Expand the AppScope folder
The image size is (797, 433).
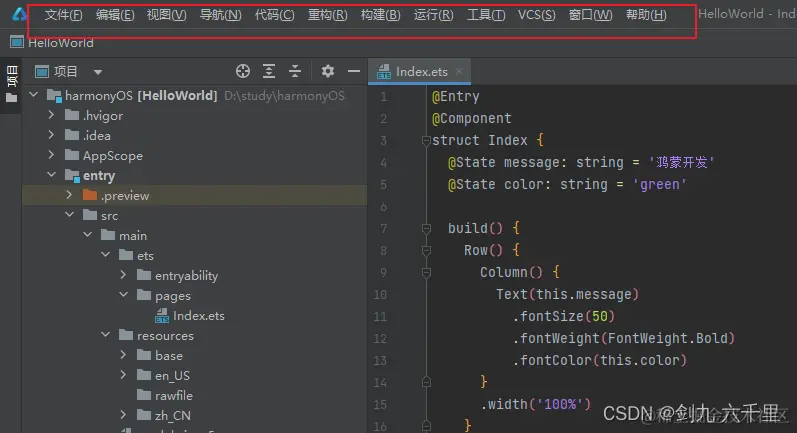(51, 154)
